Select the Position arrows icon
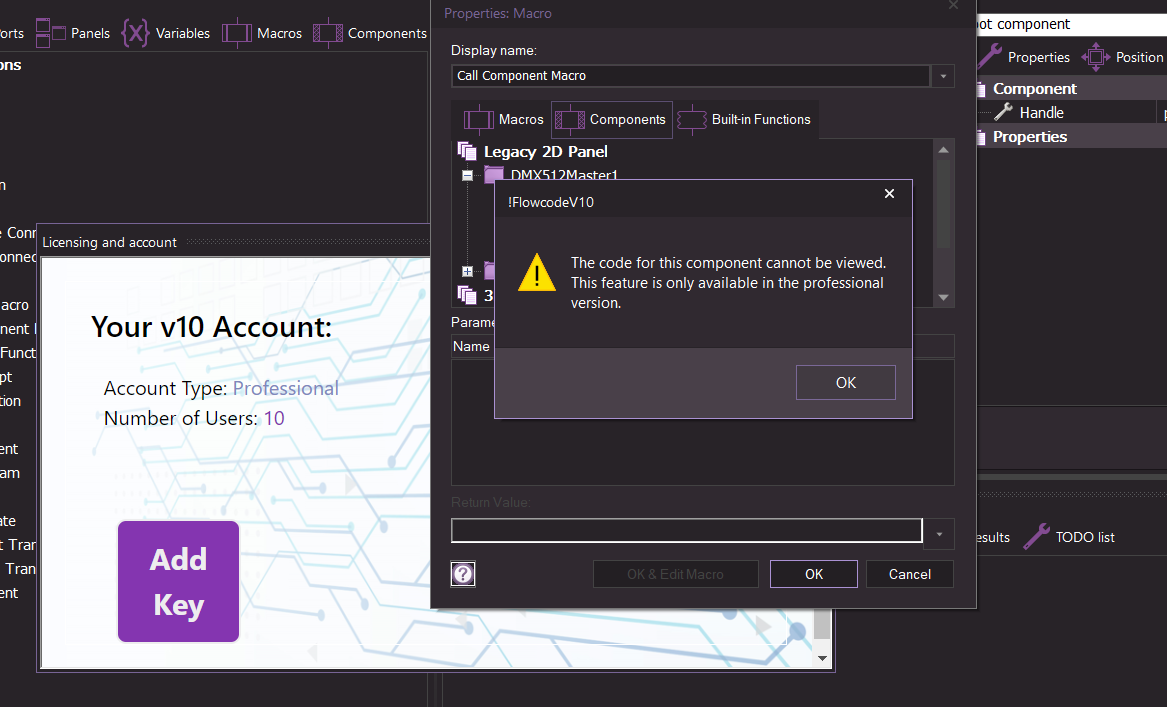The width and height of the screenshot is (1167, 707). point(1096,57)
